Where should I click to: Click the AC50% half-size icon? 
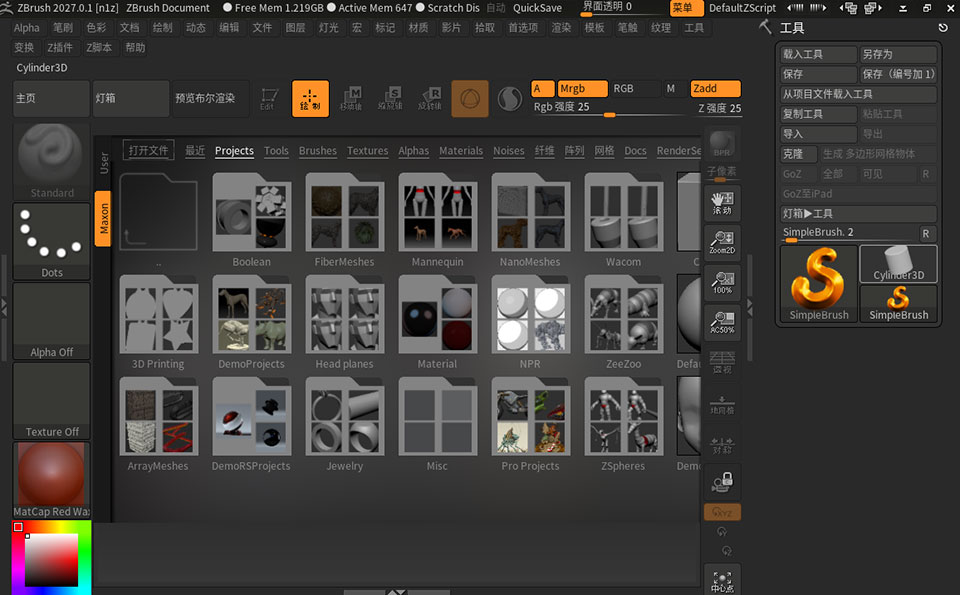tap(722, 322)
